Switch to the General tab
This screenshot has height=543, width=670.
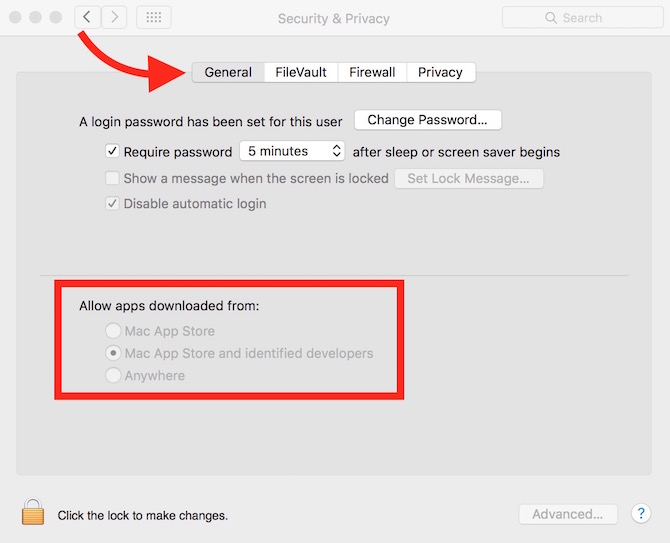pos(228,72)
